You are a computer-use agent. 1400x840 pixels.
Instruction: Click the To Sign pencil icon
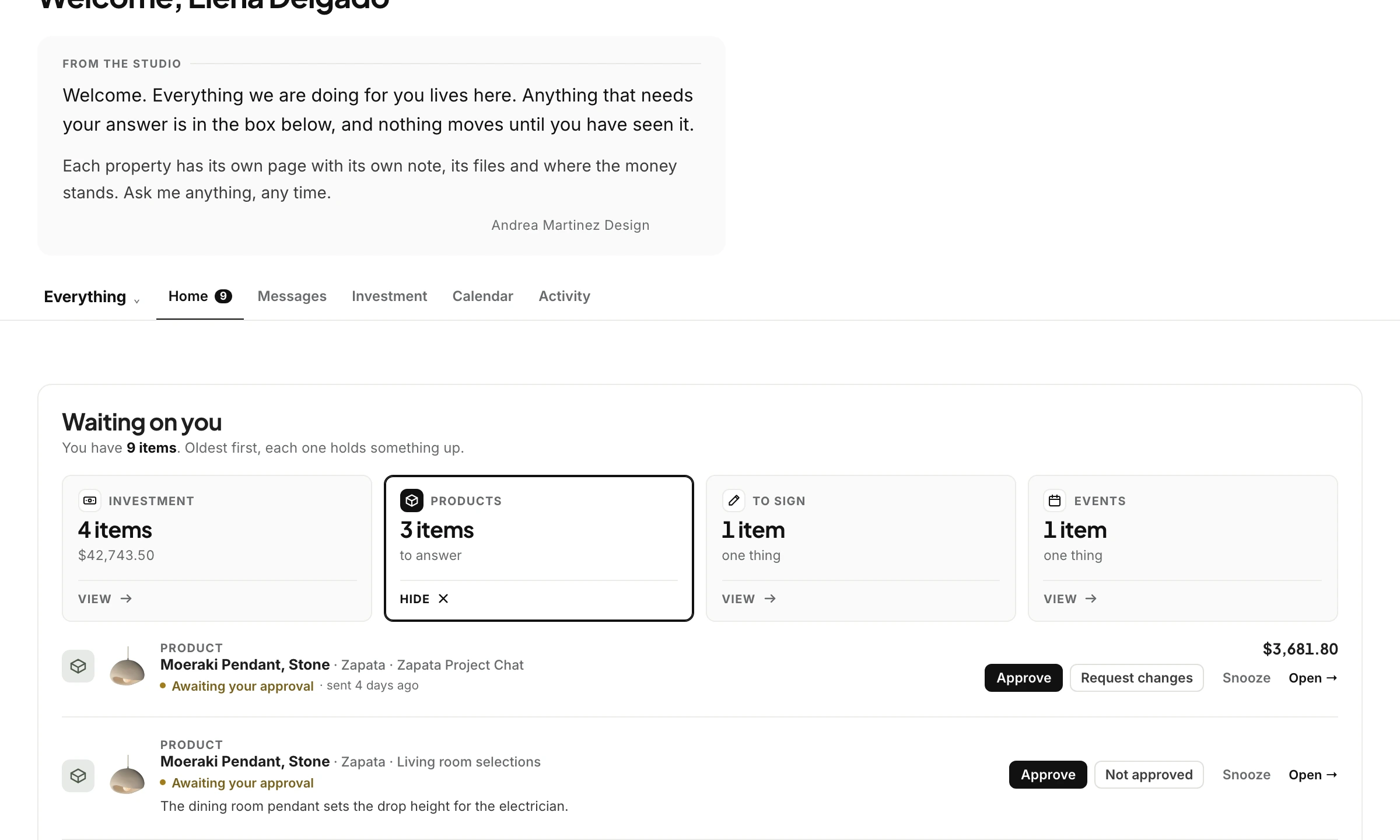pos(734,501)
